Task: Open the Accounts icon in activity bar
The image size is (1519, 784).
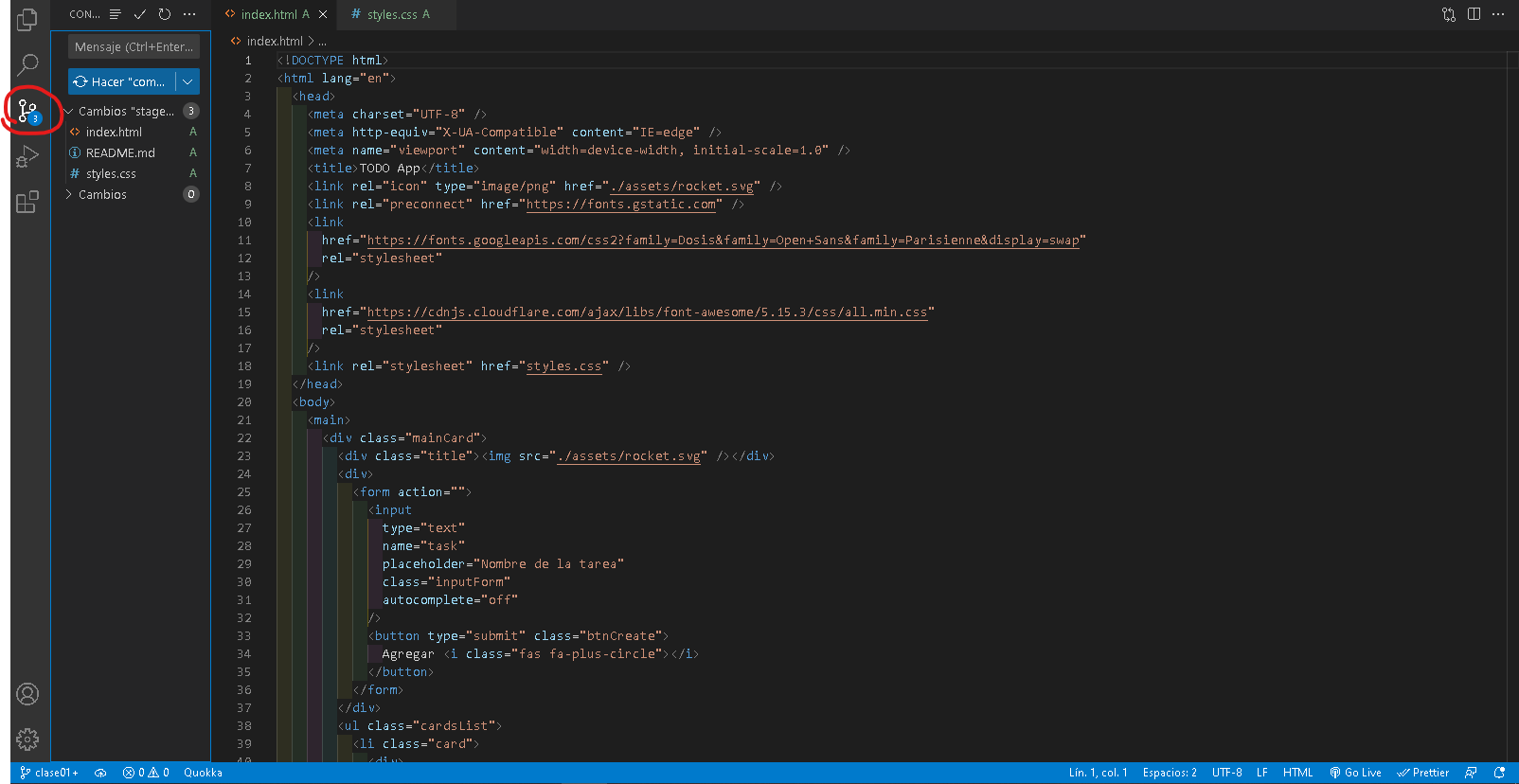Action: 27,694
